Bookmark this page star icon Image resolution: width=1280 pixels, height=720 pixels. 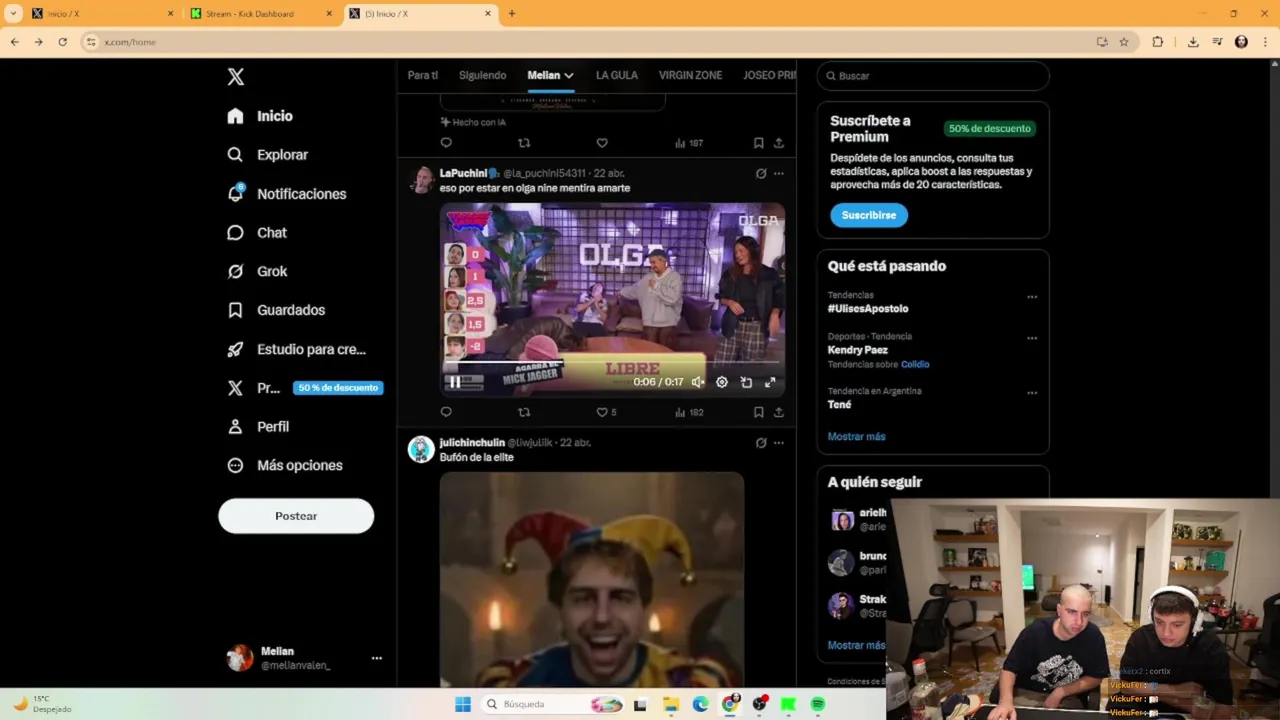(1124, 42)
